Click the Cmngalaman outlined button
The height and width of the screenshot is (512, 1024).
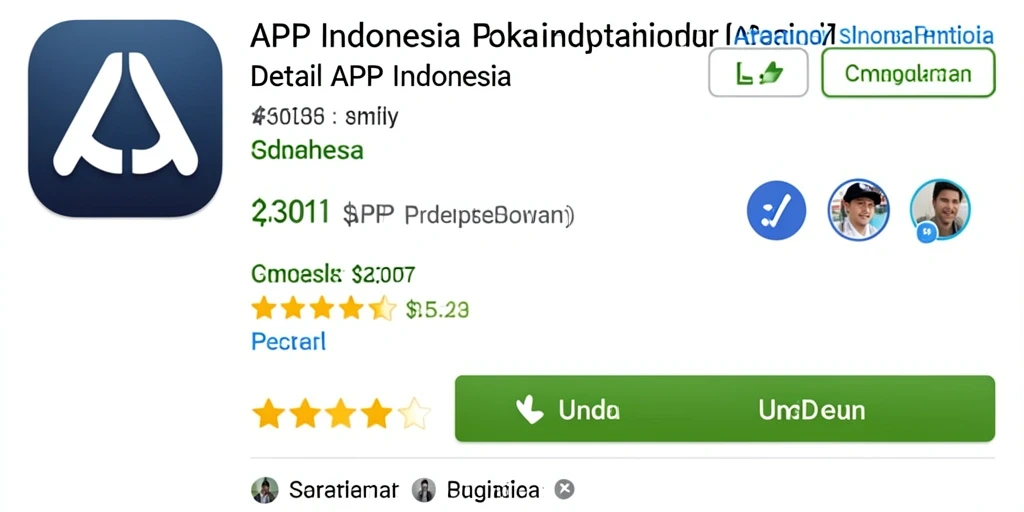pyautogui.click(x=908, y=72)
